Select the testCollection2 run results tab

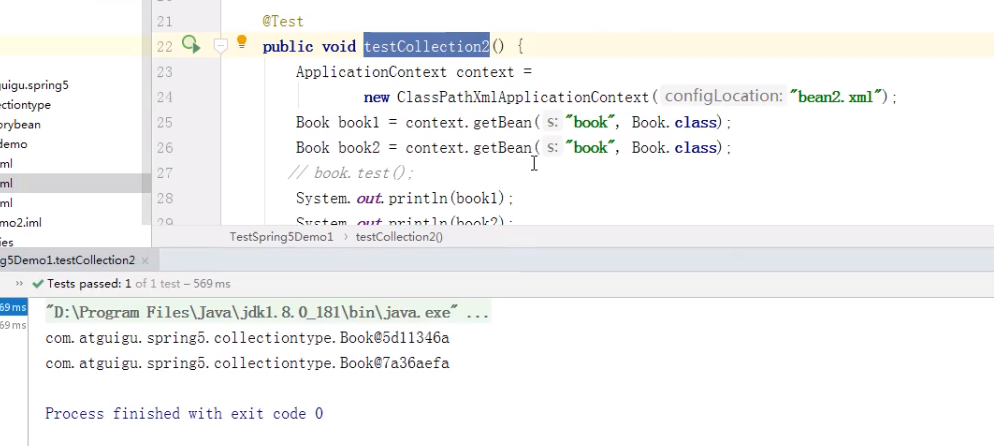pyautogui.click(x=67, y=260)
